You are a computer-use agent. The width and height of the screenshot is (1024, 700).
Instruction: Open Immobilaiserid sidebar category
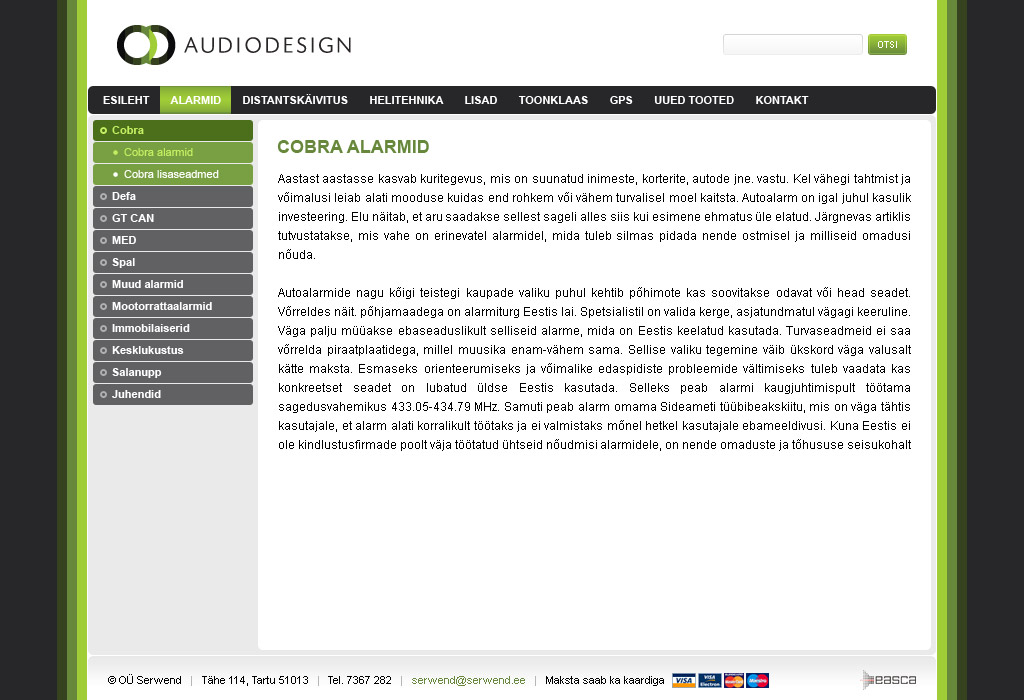pos(173,328)
